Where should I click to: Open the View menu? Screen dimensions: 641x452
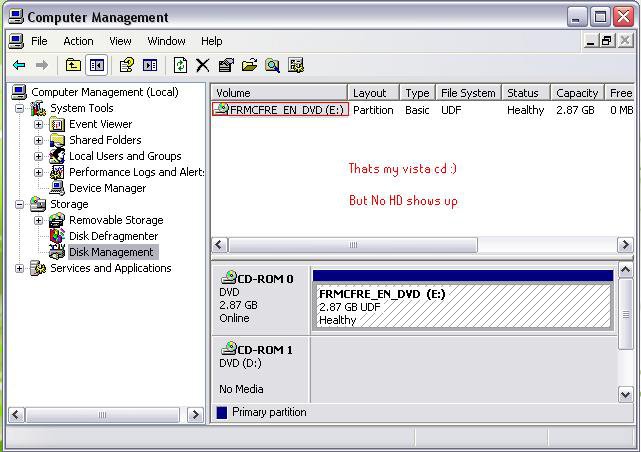click(120, 41)
